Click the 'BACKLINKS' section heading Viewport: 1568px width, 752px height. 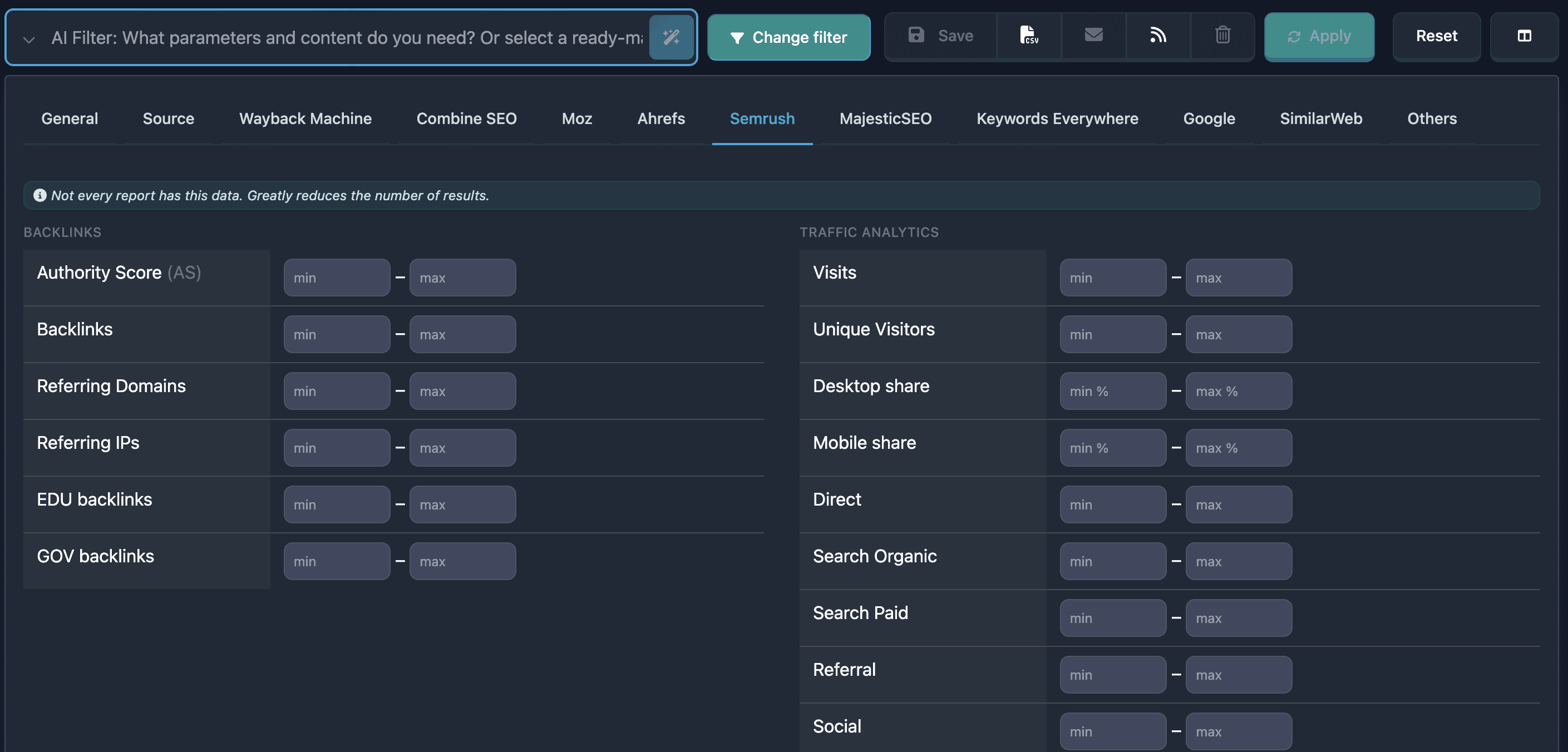tap(62, 232)
